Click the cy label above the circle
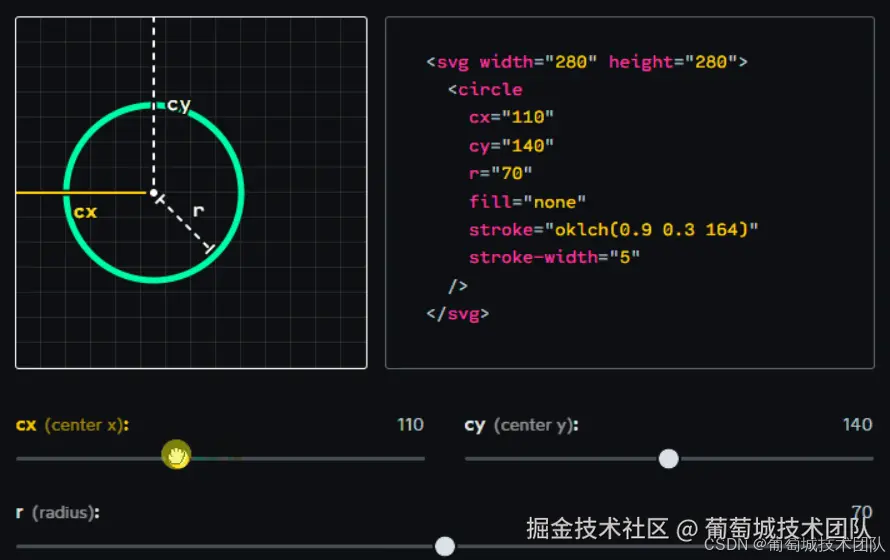 [179, 105]
